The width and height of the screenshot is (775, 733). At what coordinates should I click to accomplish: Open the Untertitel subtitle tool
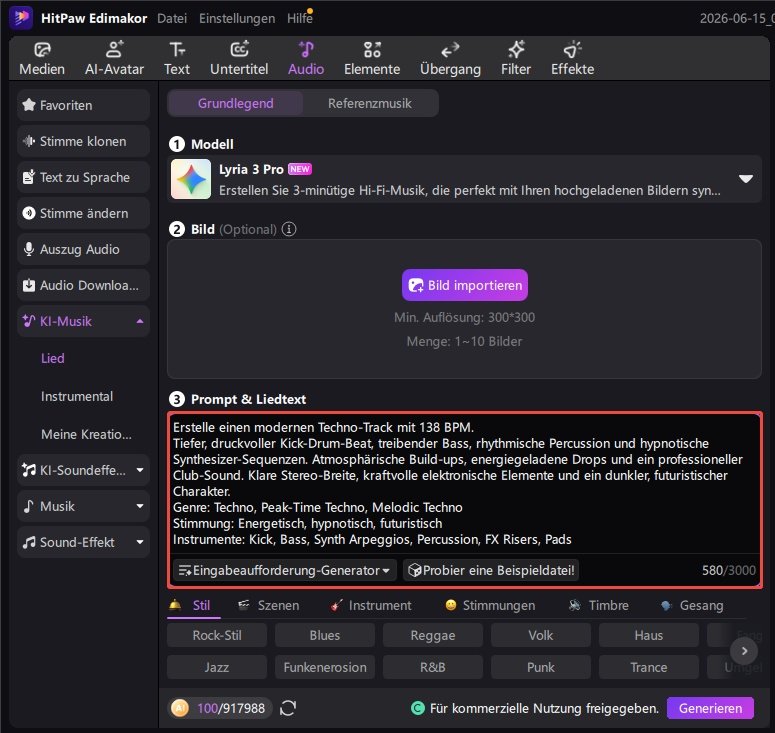(239, 58)
